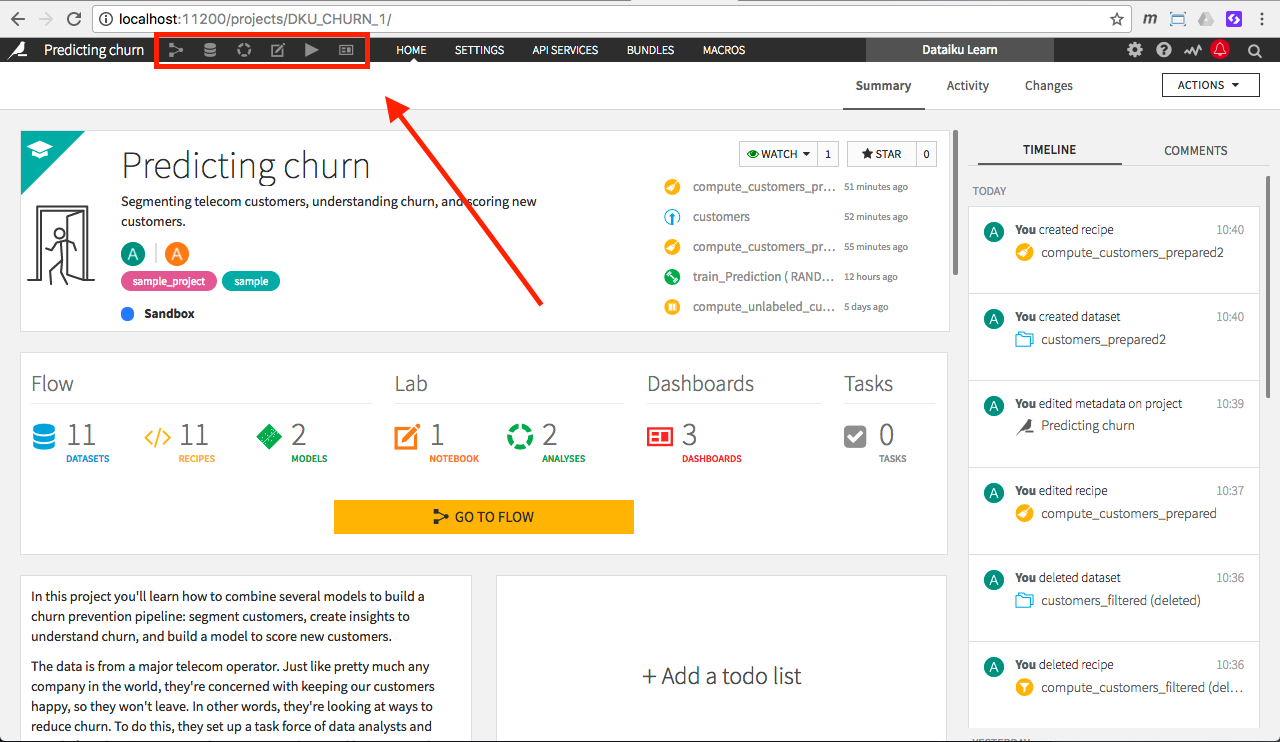Viewport: 1280px width, 742px height.
Task: Click the browser address bar
Action: (610, 19)
